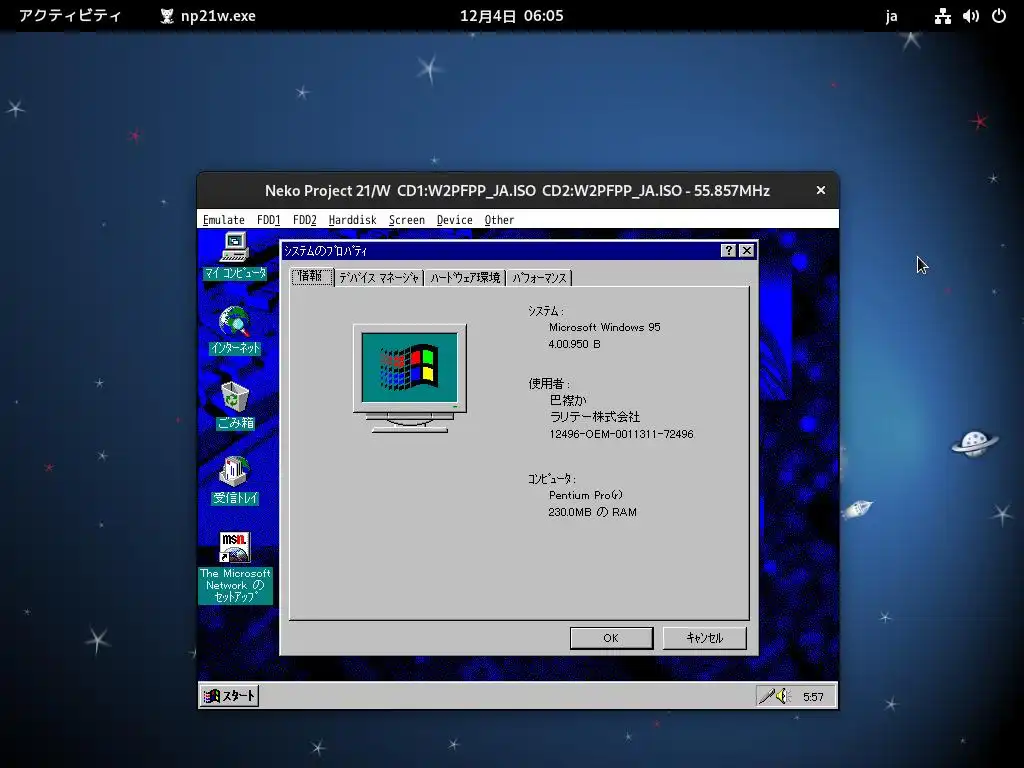Click the 5:57 clock in the taskbar

click(x=813, y=697)
